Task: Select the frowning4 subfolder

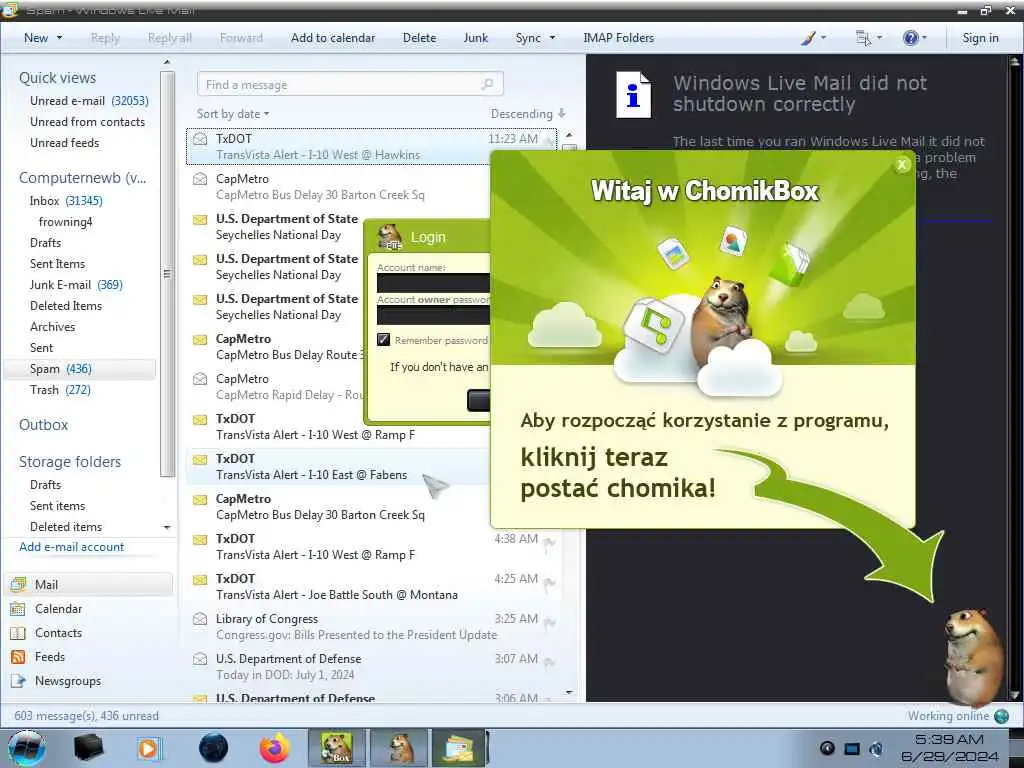Action: point(65,222)
